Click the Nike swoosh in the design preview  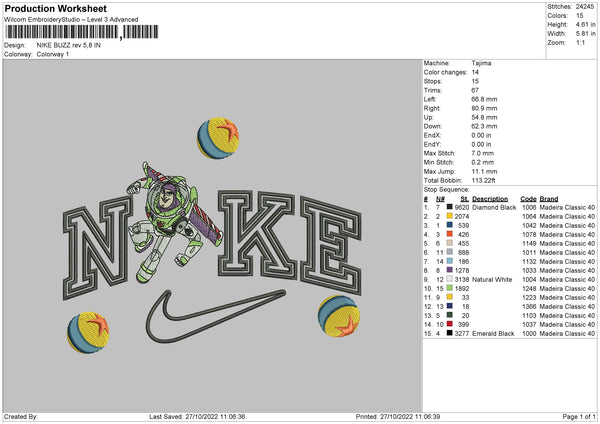pyautogui.click(x=215, y=315)
